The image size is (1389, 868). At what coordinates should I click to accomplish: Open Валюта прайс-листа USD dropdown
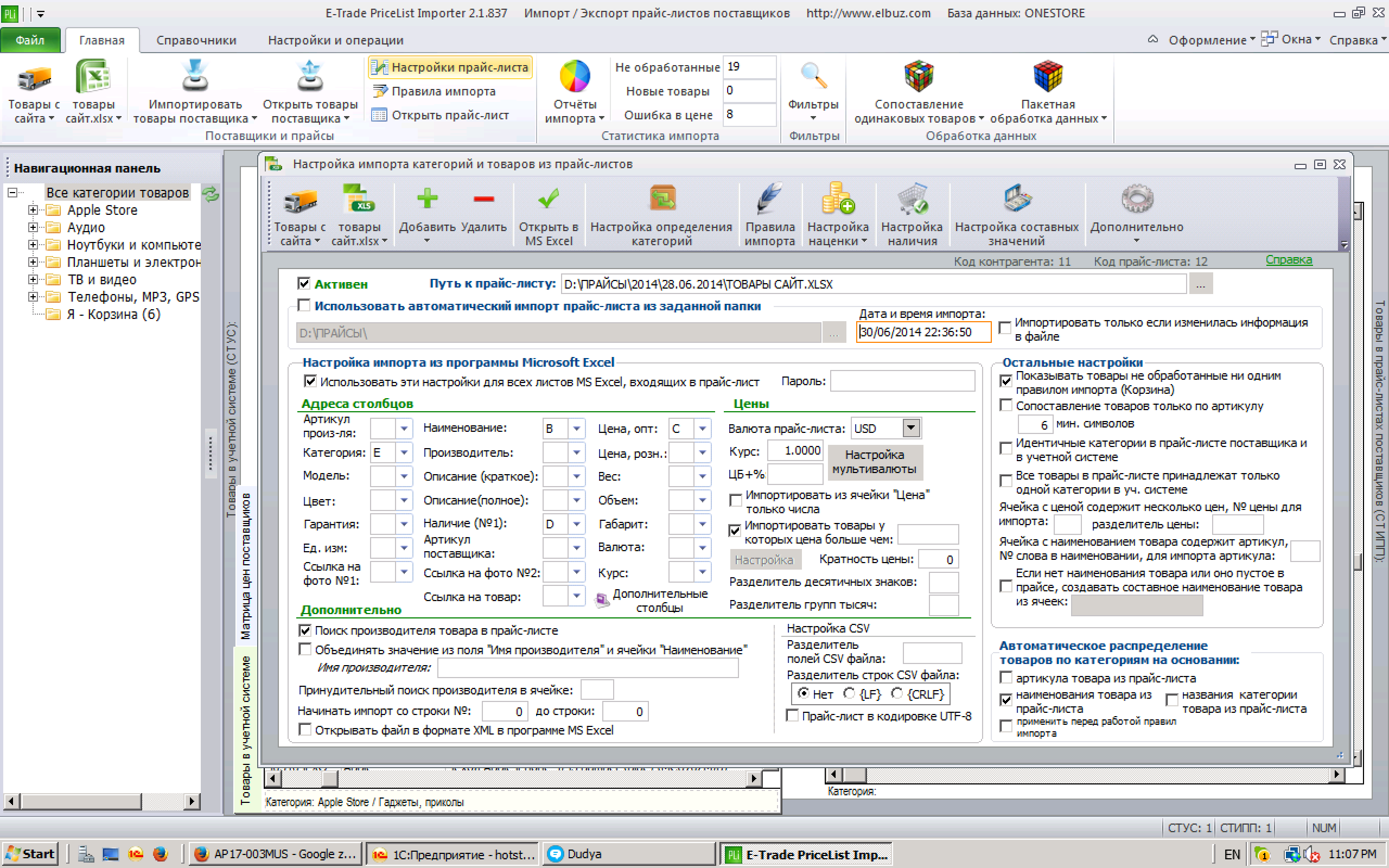coord(911,427)
